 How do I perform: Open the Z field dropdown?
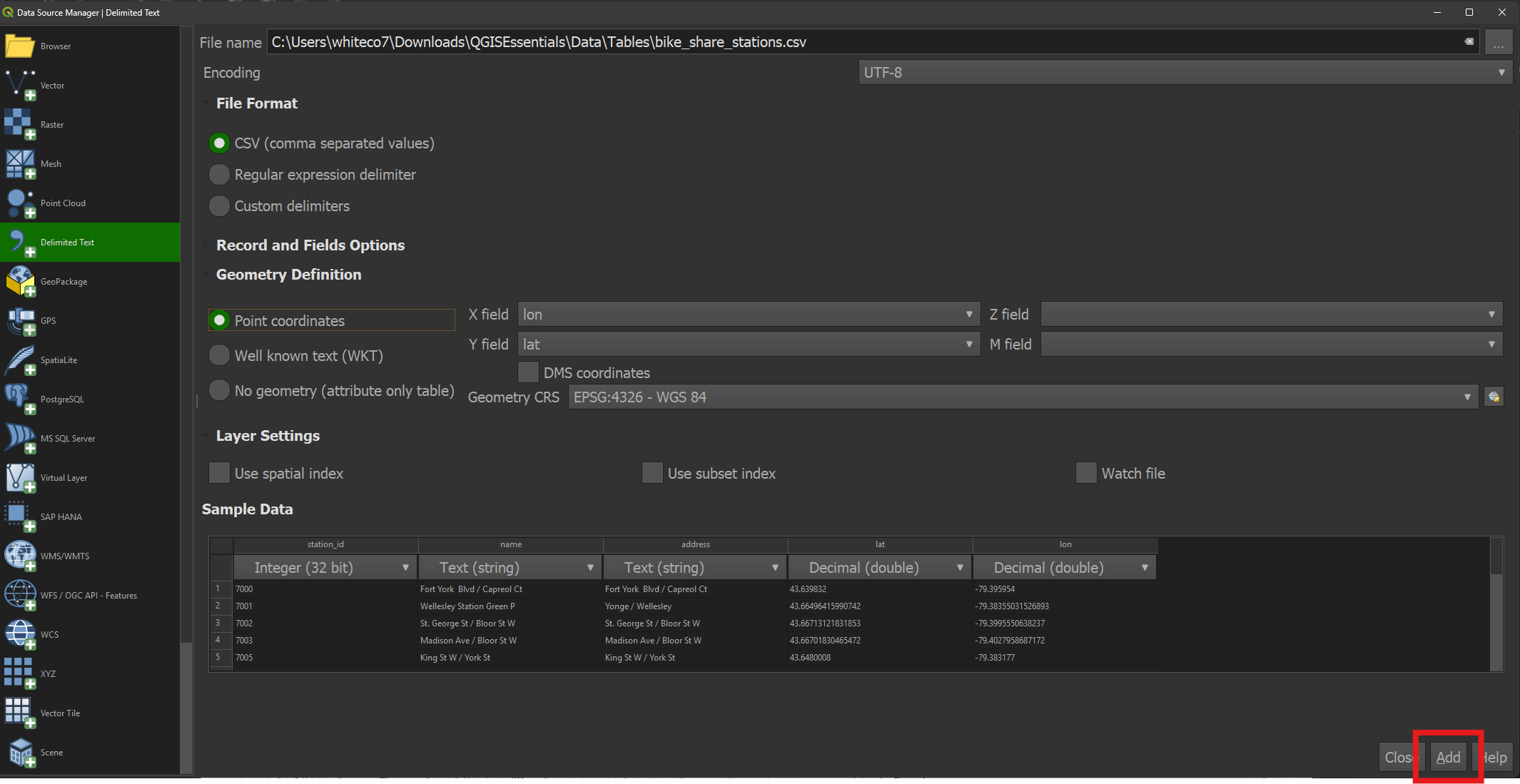(x=1272, y=314)
